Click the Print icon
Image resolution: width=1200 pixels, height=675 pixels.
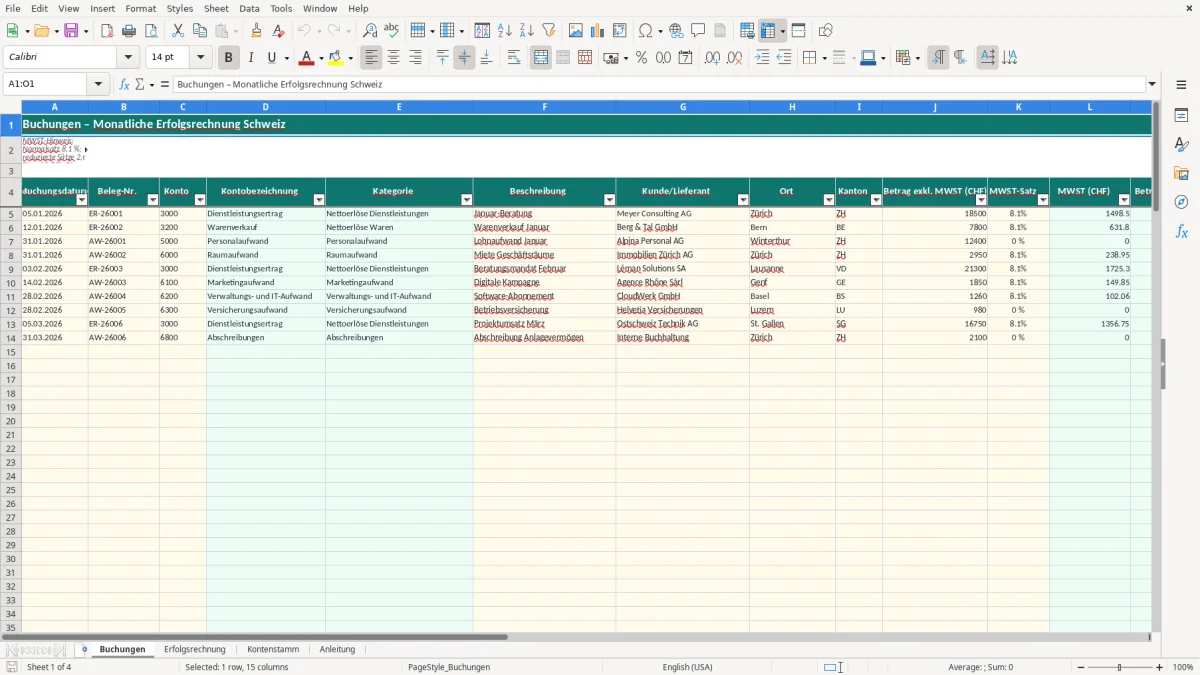pyautogui.click(x=129, y=31)
